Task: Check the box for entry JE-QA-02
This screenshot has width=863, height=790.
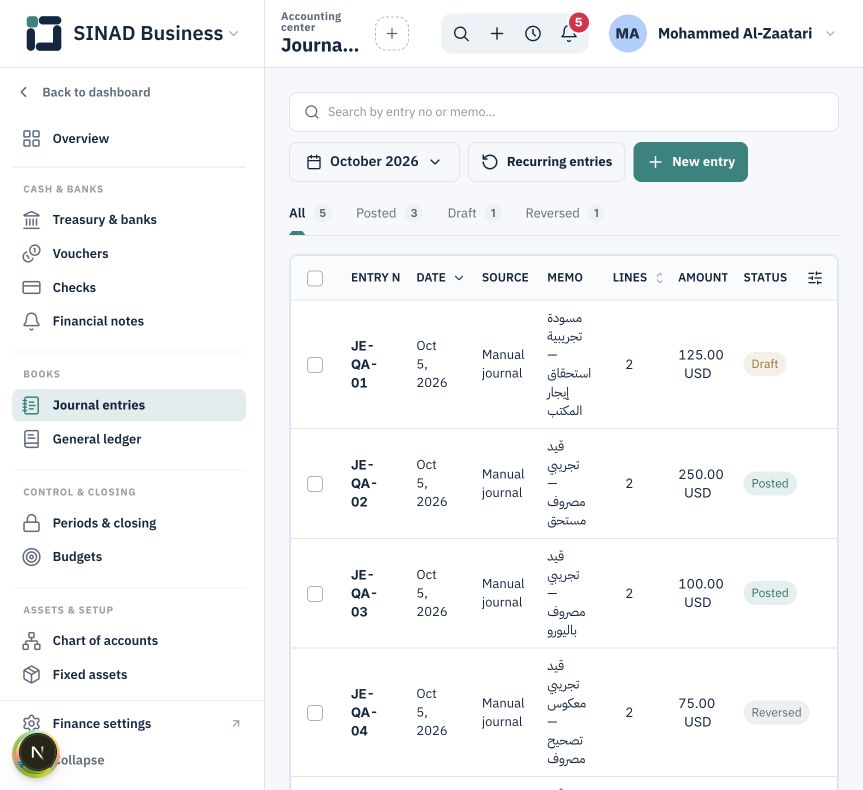Action: point(315,484)
